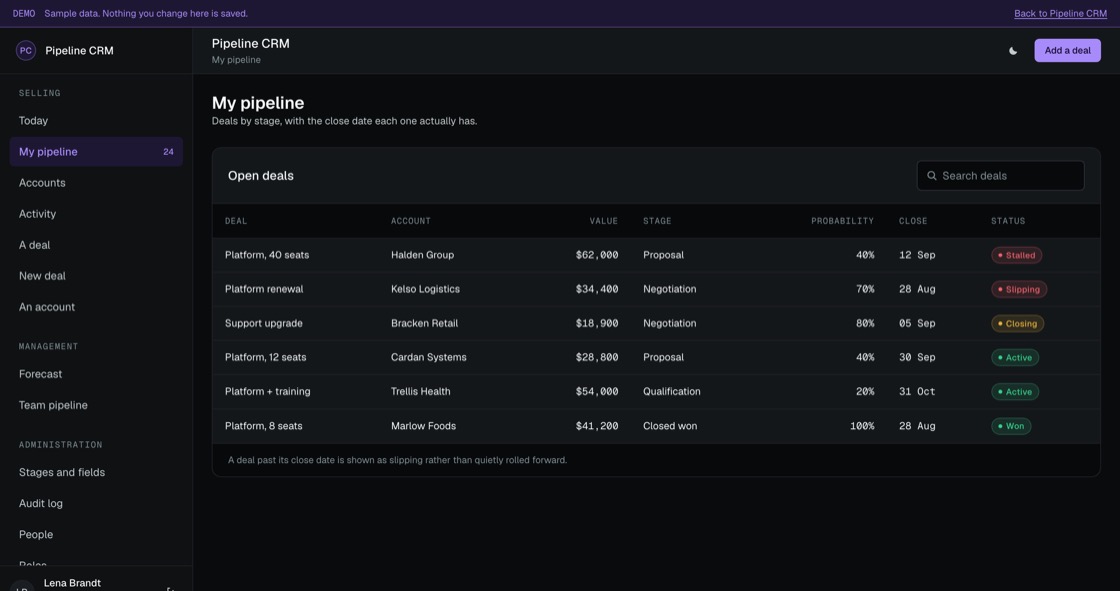Image resolution: width=1120 pixels, height=591 pixels.
Task: Click the 20% probability cell
Action: pos(865,392)
